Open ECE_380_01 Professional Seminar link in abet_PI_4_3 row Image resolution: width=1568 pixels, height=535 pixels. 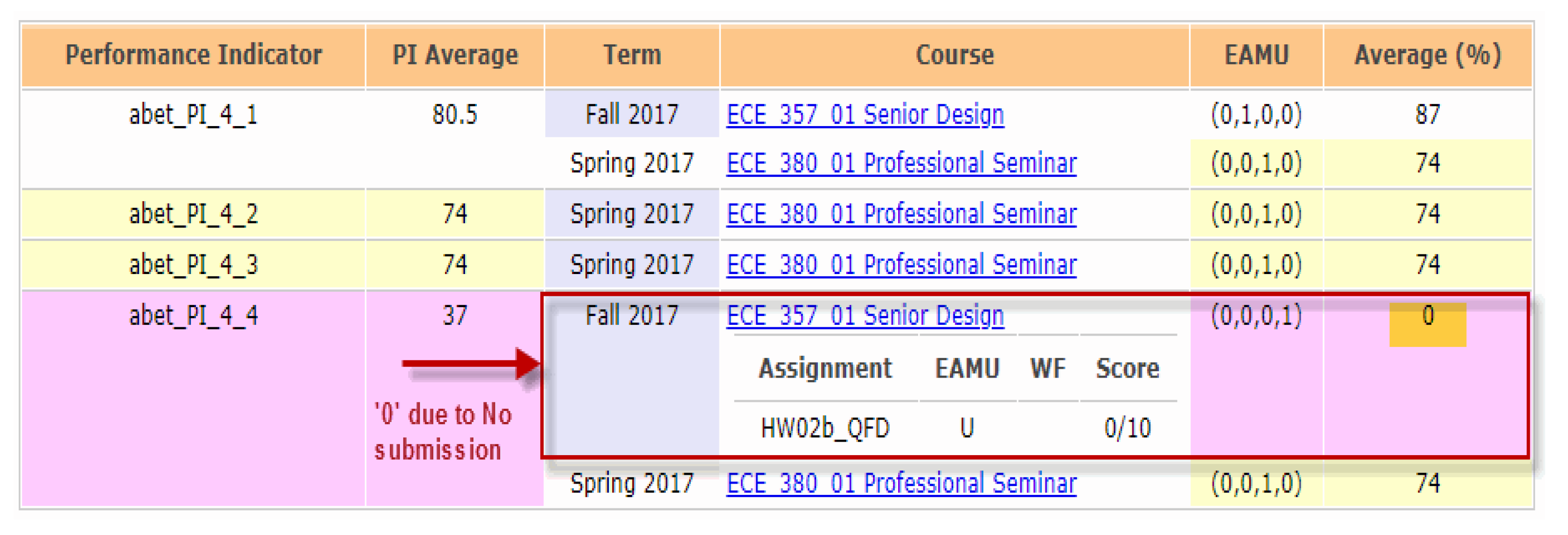[x=901, y=264]
